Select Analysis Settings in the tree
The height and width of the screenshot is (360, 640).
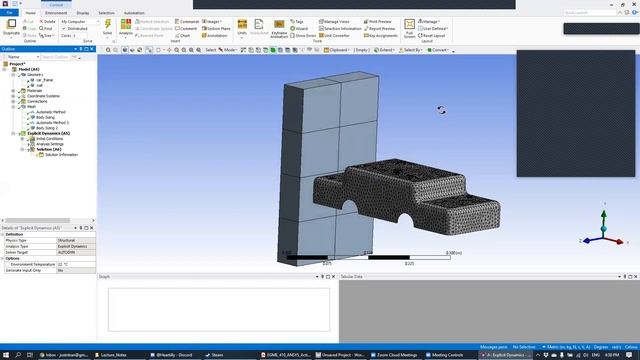click(50, 144)
